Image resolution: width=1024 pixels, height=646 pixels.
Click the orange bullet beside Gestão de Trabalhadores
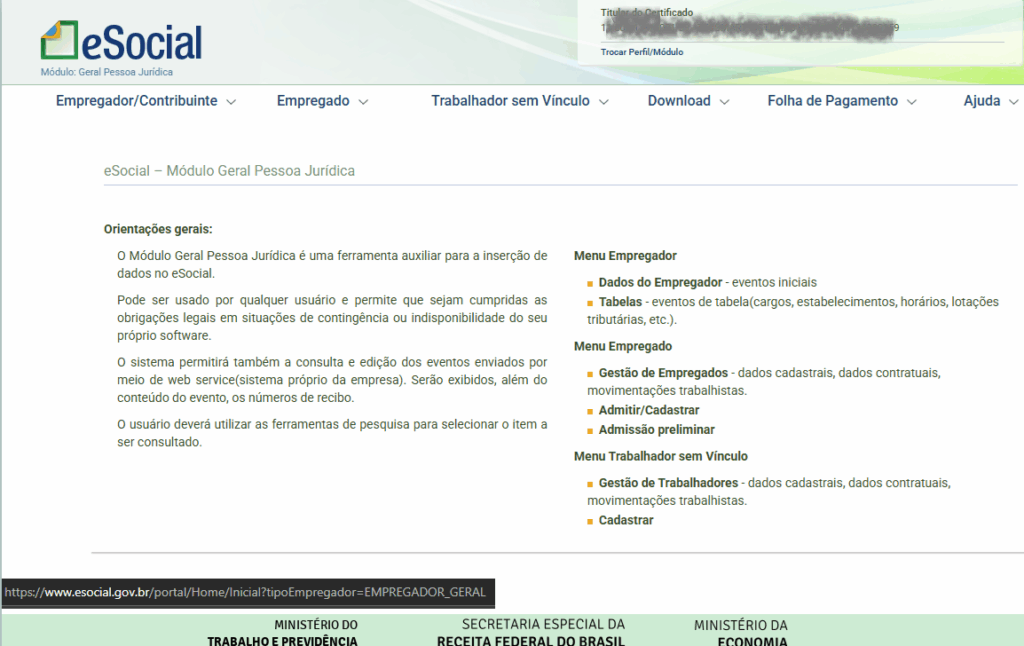tap(590, 485)
